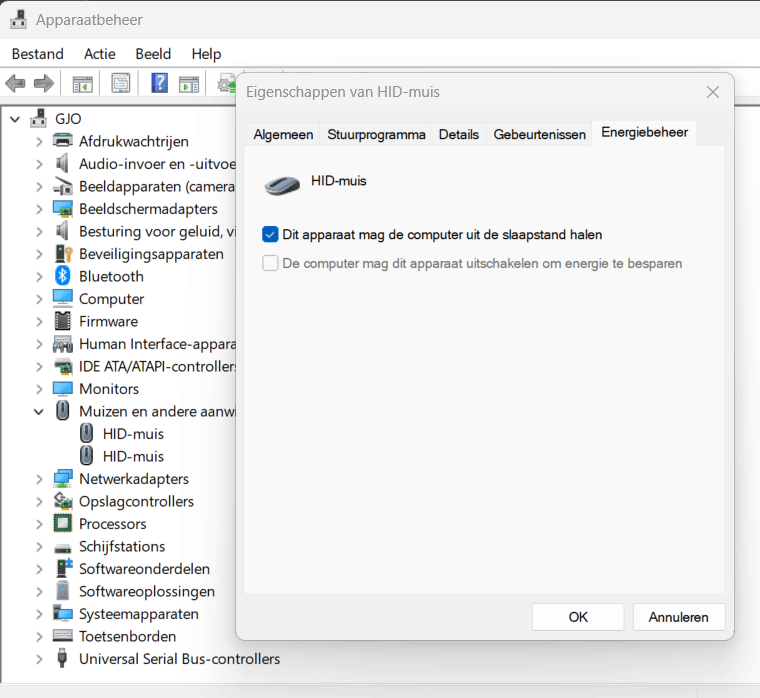Click the Processors chip icon
760x698 pixels.
point(63,524)
